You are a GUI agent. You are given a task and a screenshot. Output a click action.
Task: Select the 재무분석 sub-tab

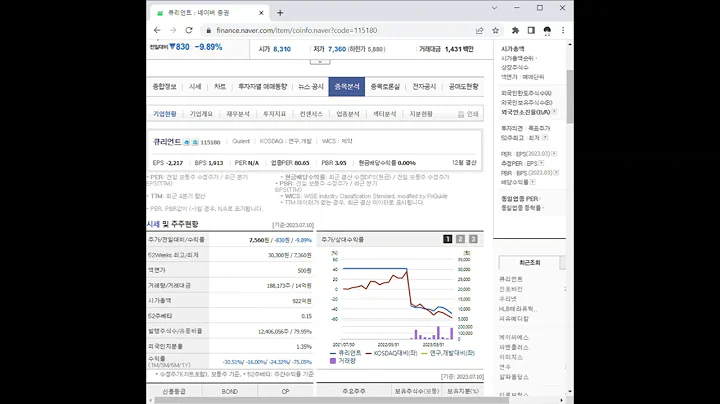pos(238,114)
